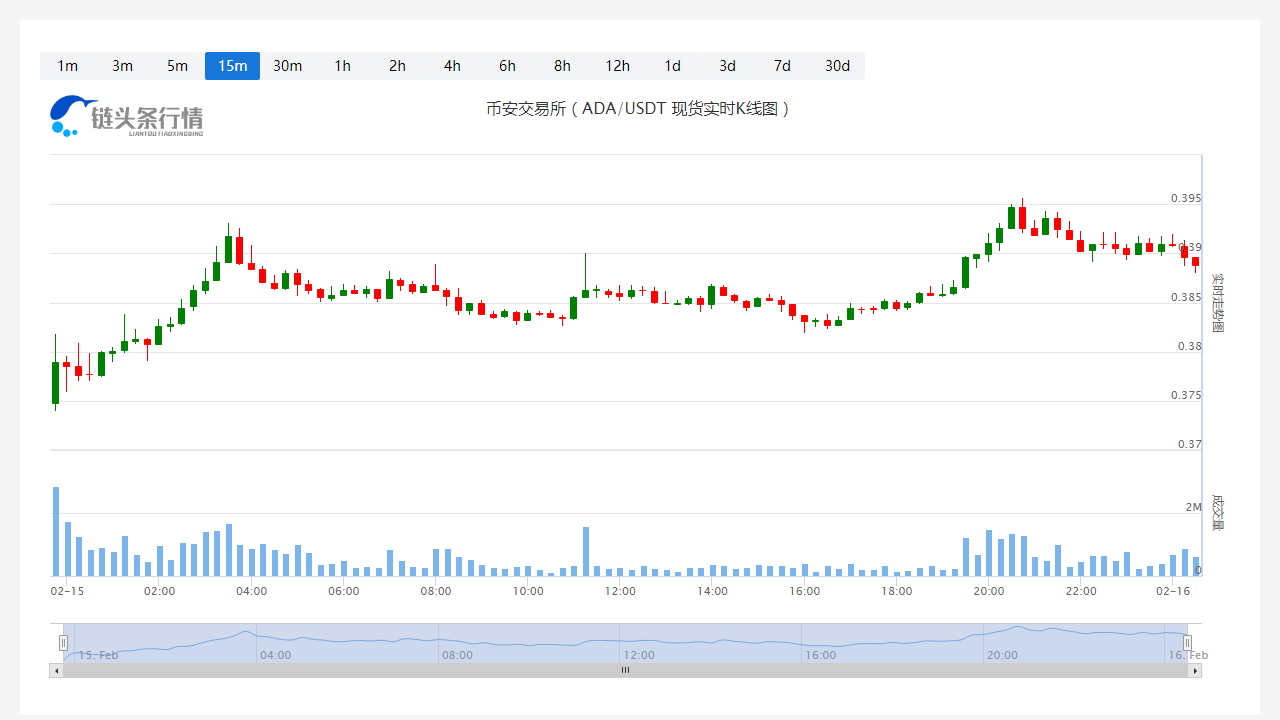This screenshot has height=720, width=1280.
Task: Select the 4h interval button
Action: coord(452,66)
